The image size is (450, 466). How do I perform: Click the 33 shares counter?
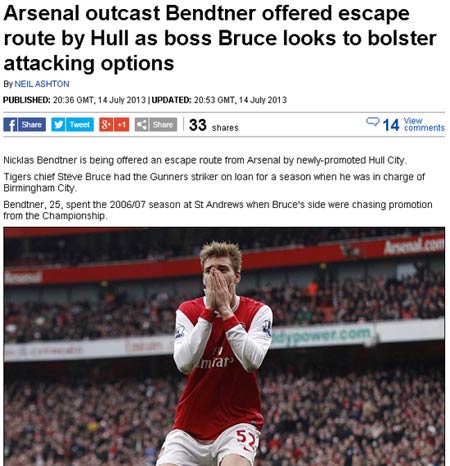(x=214, y=125)
